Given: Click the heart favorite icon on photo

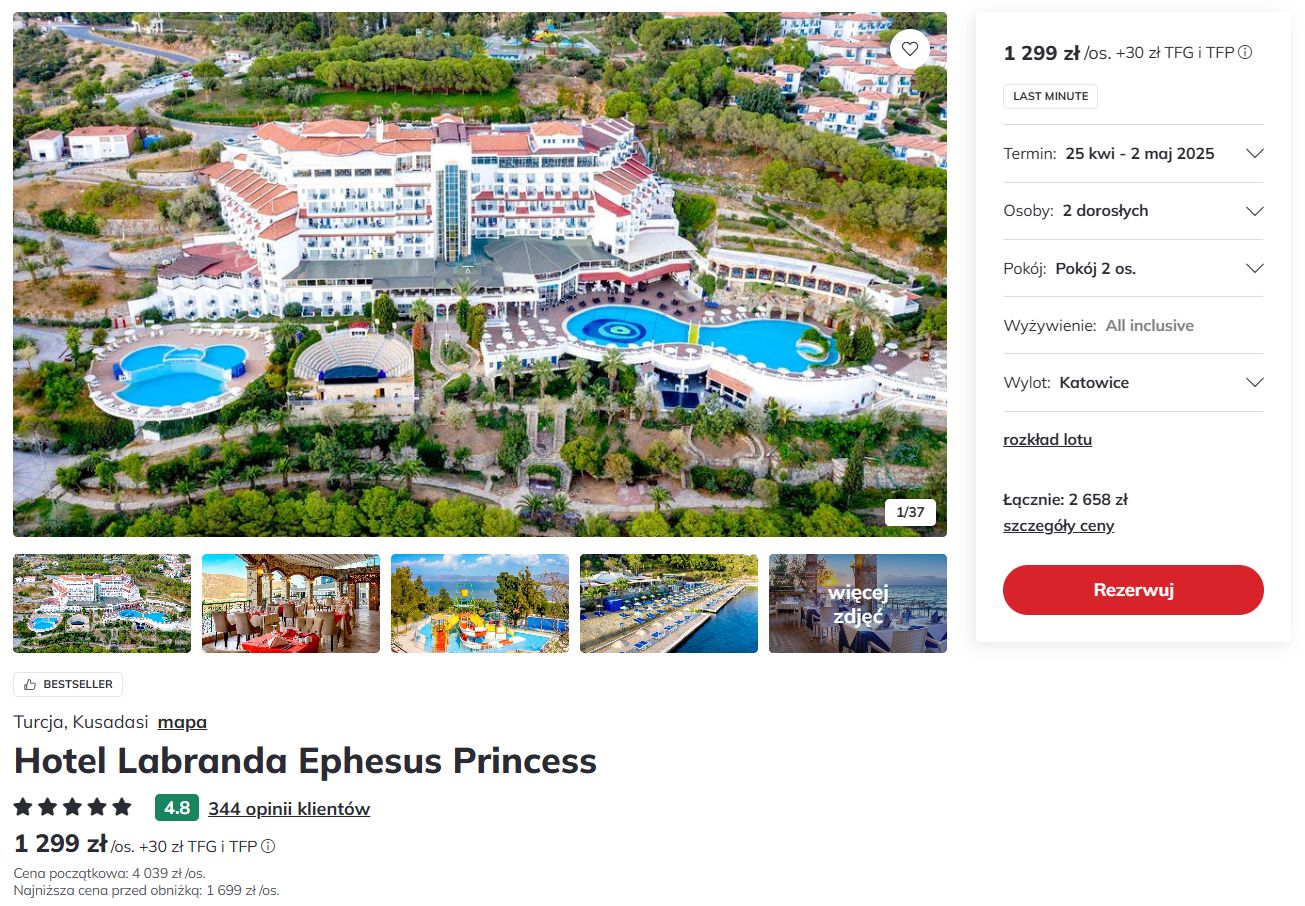Looking at the screenshot, I should [909, 49].
